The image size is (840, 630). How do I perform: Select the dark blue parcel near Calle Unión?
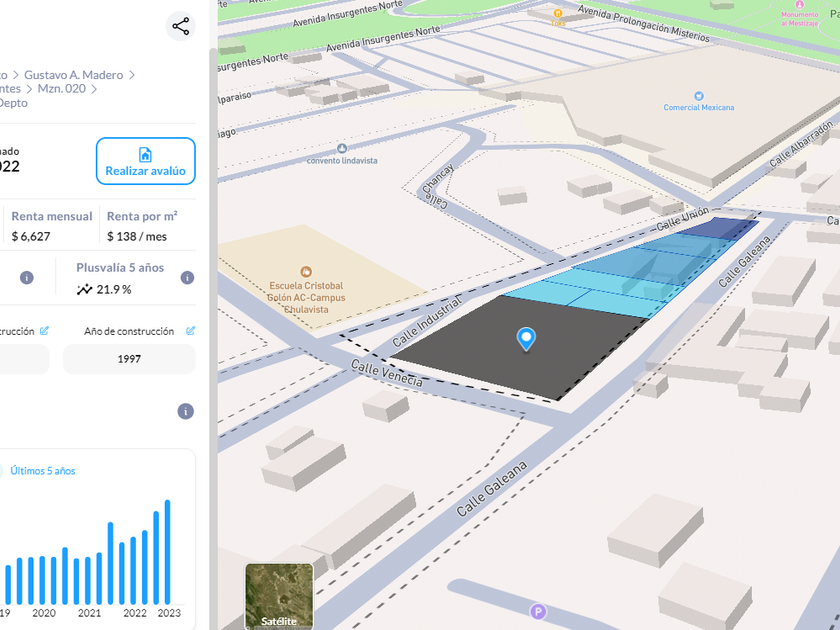click(718, 228)
